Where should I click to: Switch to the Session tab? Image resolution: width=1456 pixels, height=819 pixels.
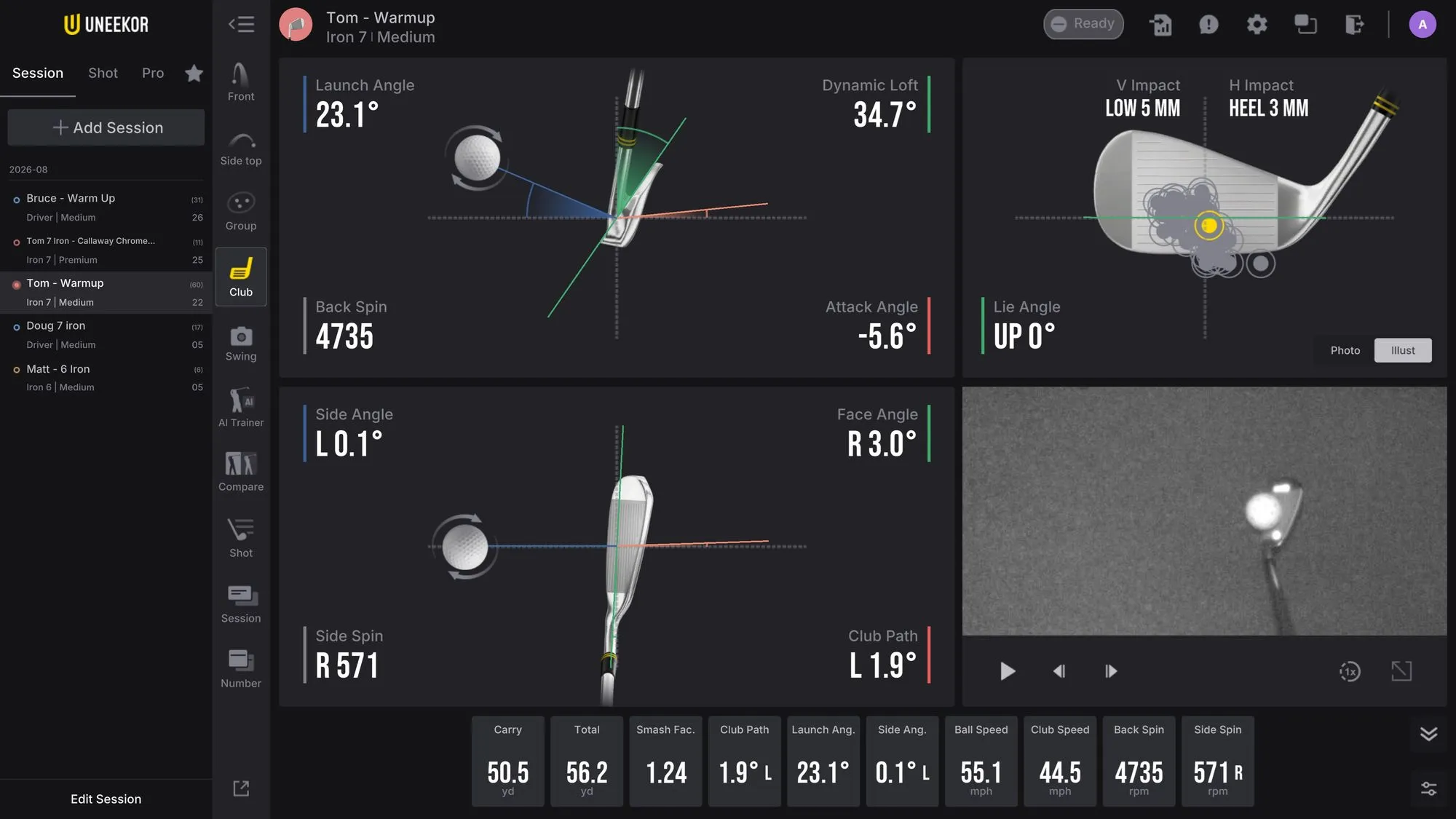[38, 73]
